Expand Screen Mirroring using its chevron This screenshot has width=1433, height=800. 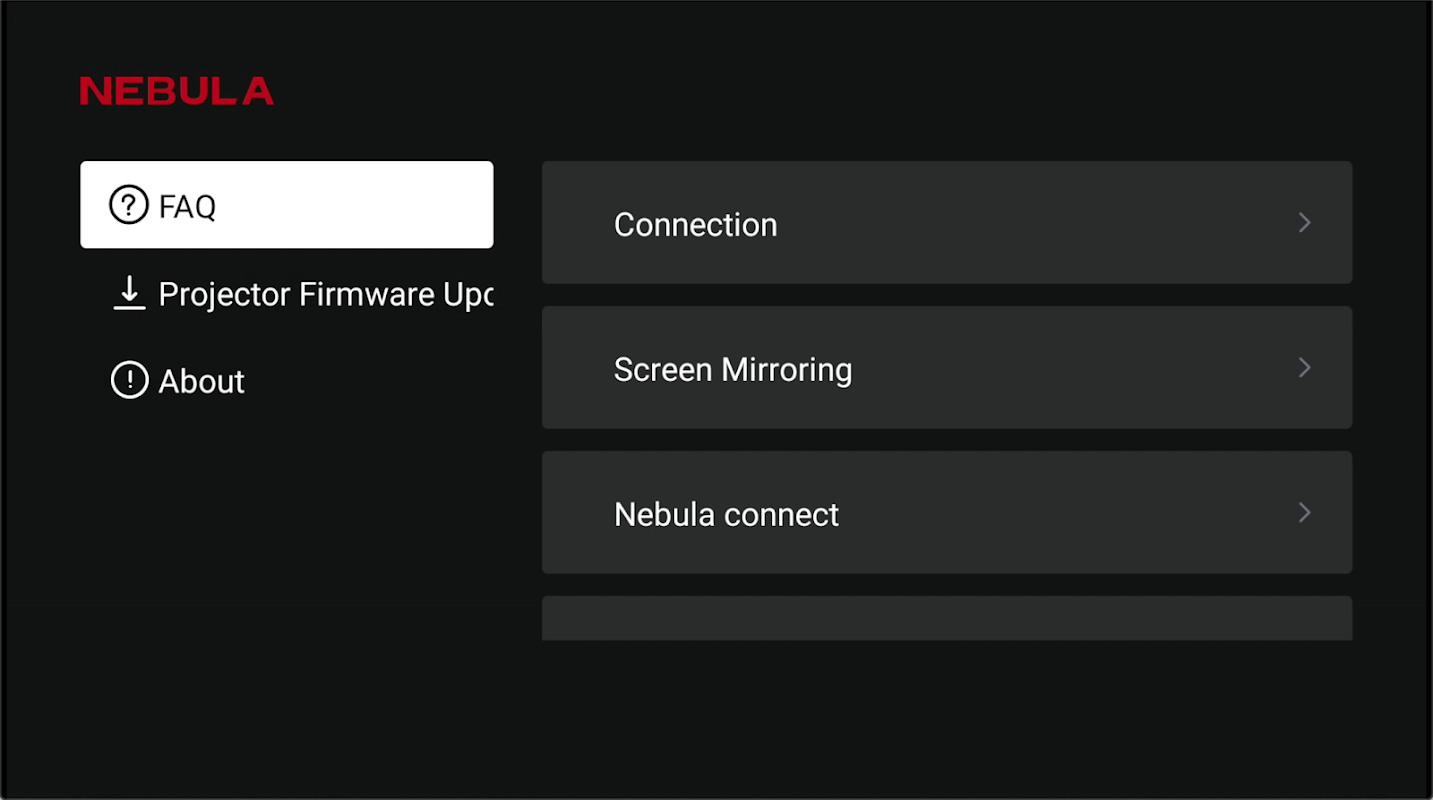pos(1304,368)
